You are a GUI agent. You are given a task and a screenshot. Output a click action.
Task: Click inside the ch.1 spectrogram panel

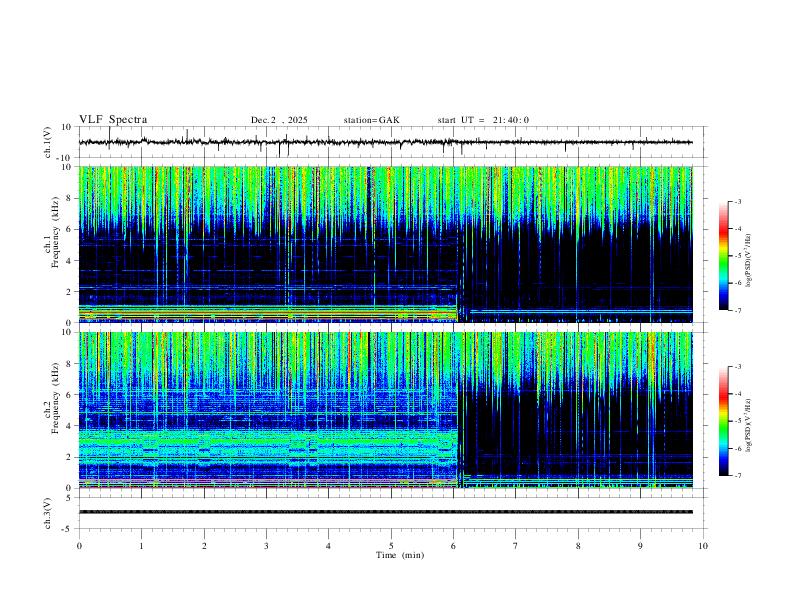(385, 244)
